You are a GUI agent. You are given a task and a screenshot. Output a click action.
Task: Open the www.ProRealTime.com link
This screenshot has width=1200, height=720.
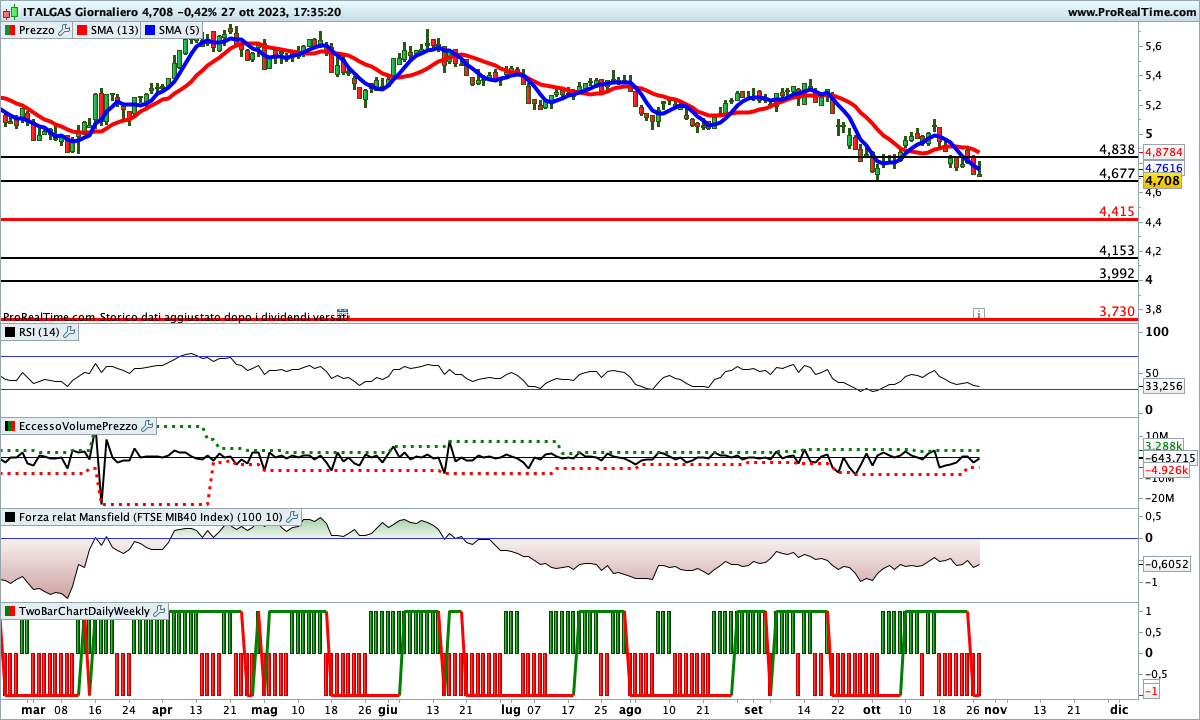(x=1131, y=12)
